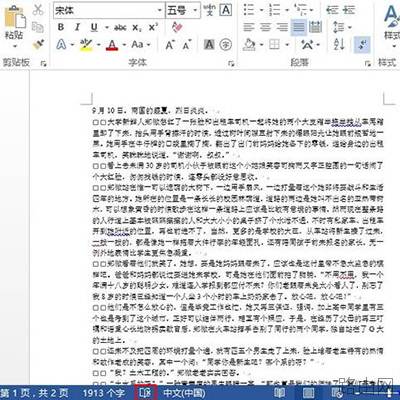The height and width of the screenshot is (400, 400).
Task: Decrease paragraph indent
Action: click(x=332, y=10)
